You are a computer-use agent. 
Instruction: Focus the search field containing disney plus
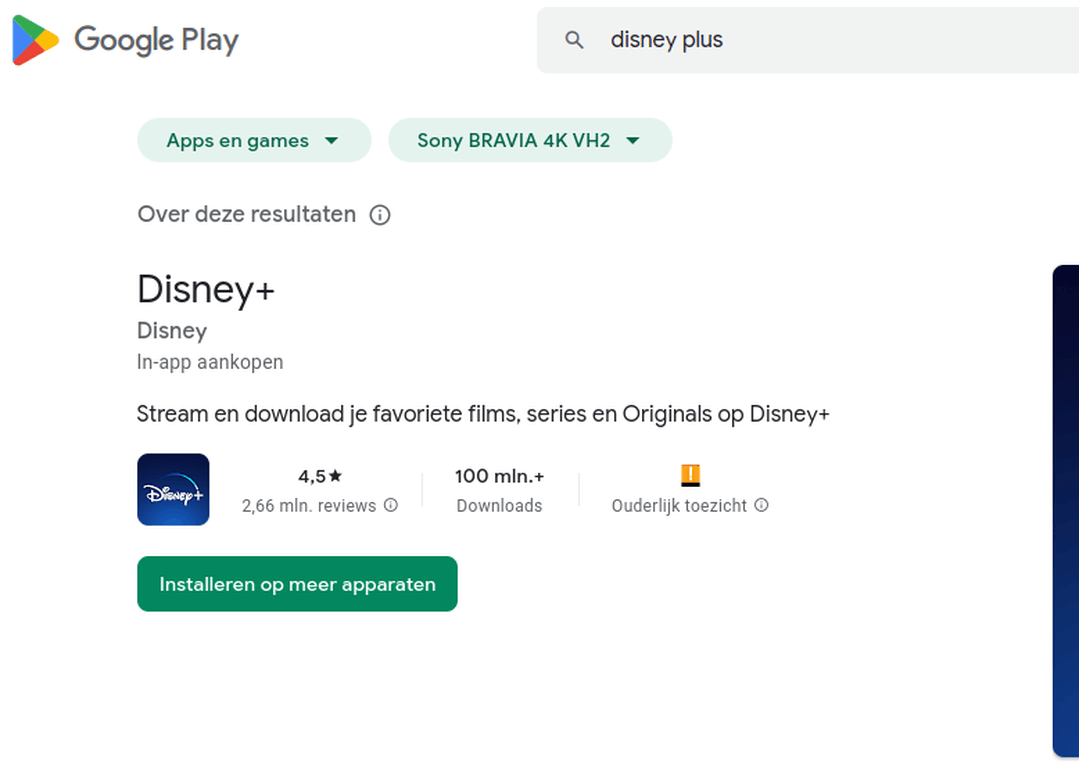808,40
